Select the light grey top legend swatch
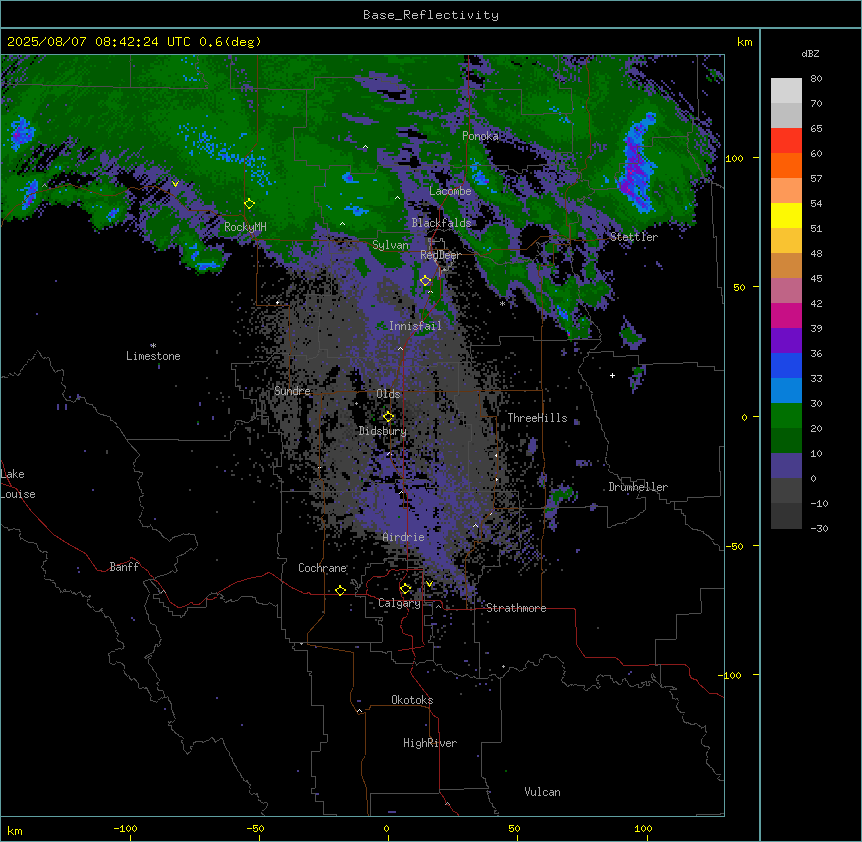 (786, 91)
